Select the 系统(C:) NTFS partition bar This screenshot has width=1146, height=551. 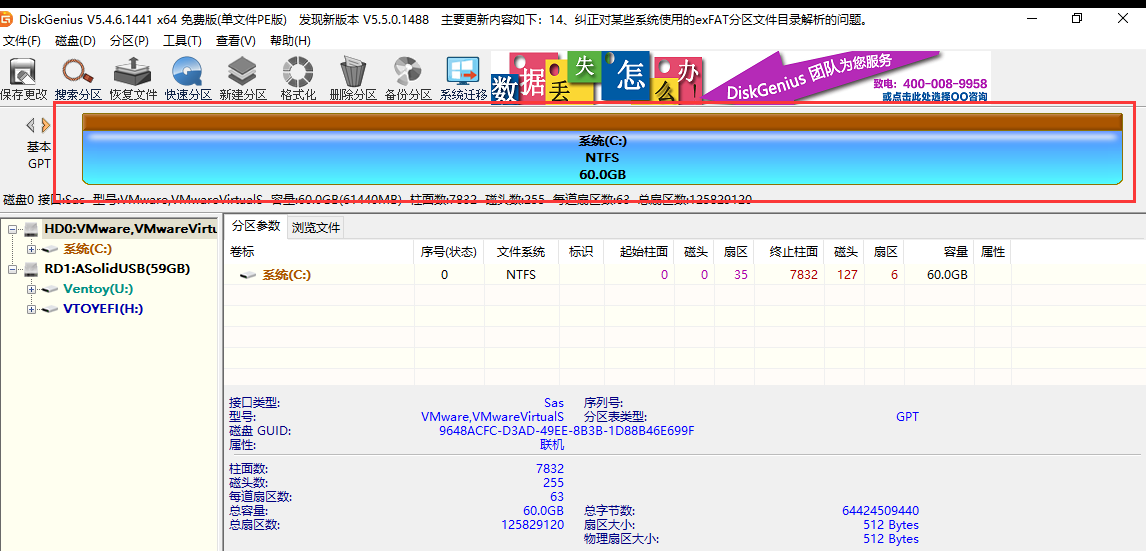point(602,158)
